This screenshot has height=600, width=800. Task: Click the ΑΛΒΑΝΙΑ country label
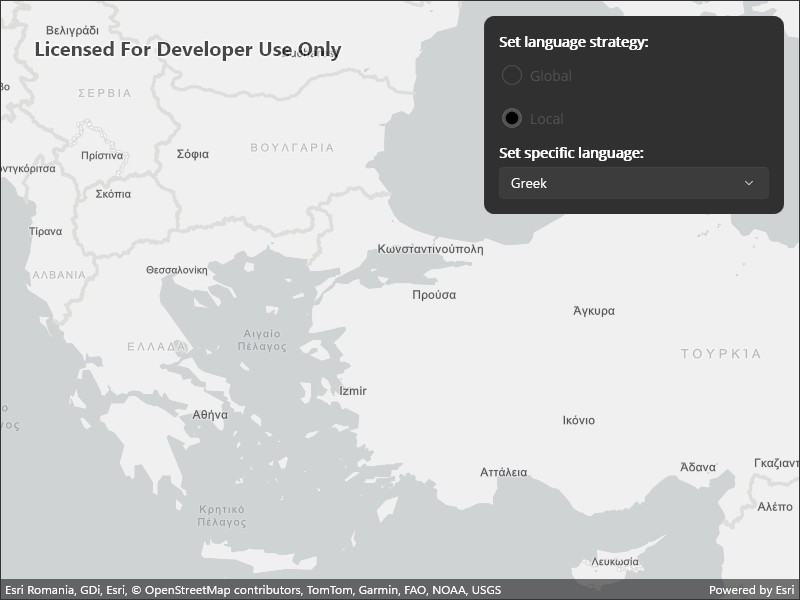pos(59,275)
